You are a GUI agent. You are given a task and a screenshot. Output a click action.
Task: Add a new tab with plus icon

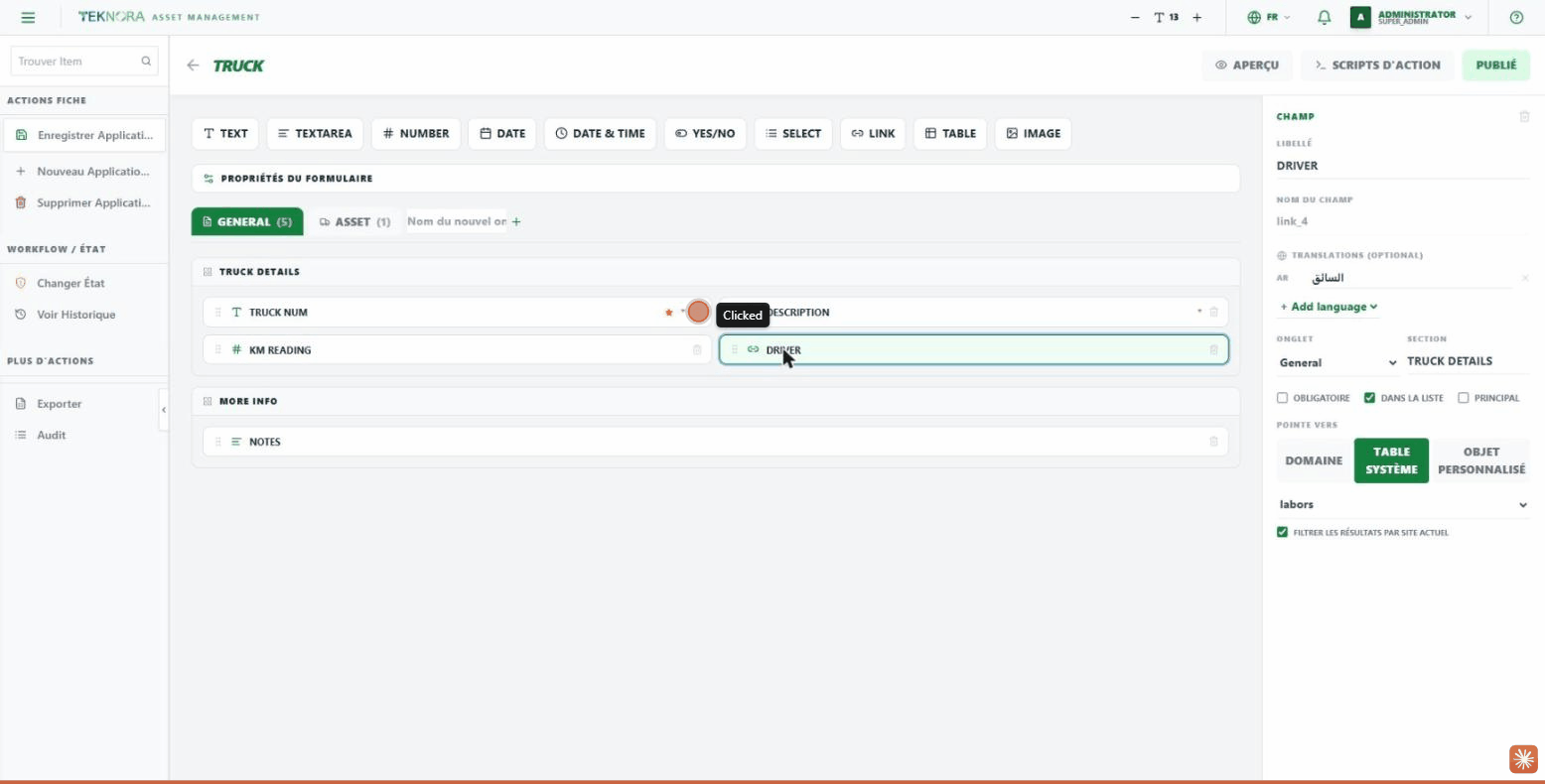click(516, 222)
